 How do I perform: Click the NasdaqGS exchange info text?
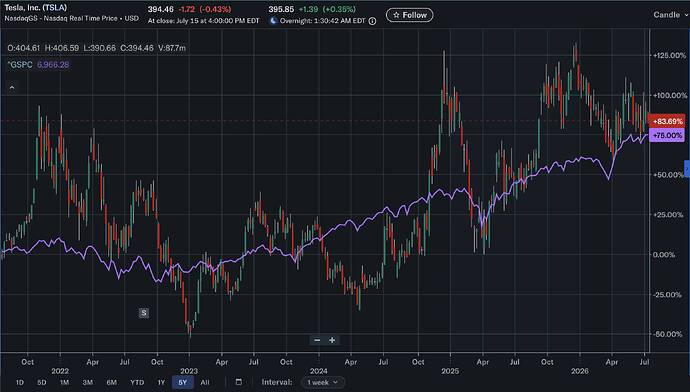click(71, 18)
